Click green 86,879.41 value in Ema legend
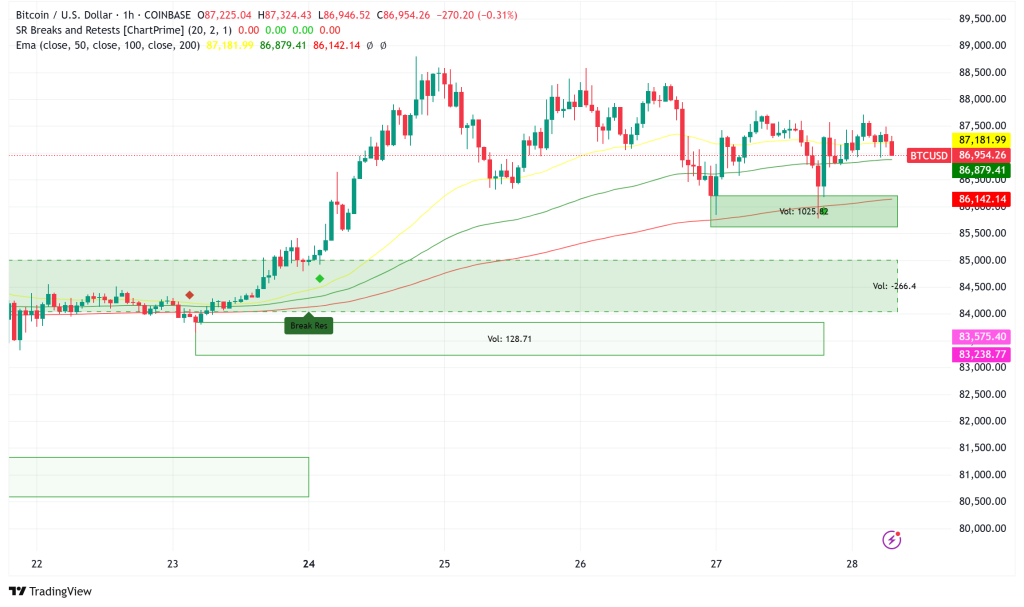The height and width of the screenshot is (607, 1024). [283, 46]
